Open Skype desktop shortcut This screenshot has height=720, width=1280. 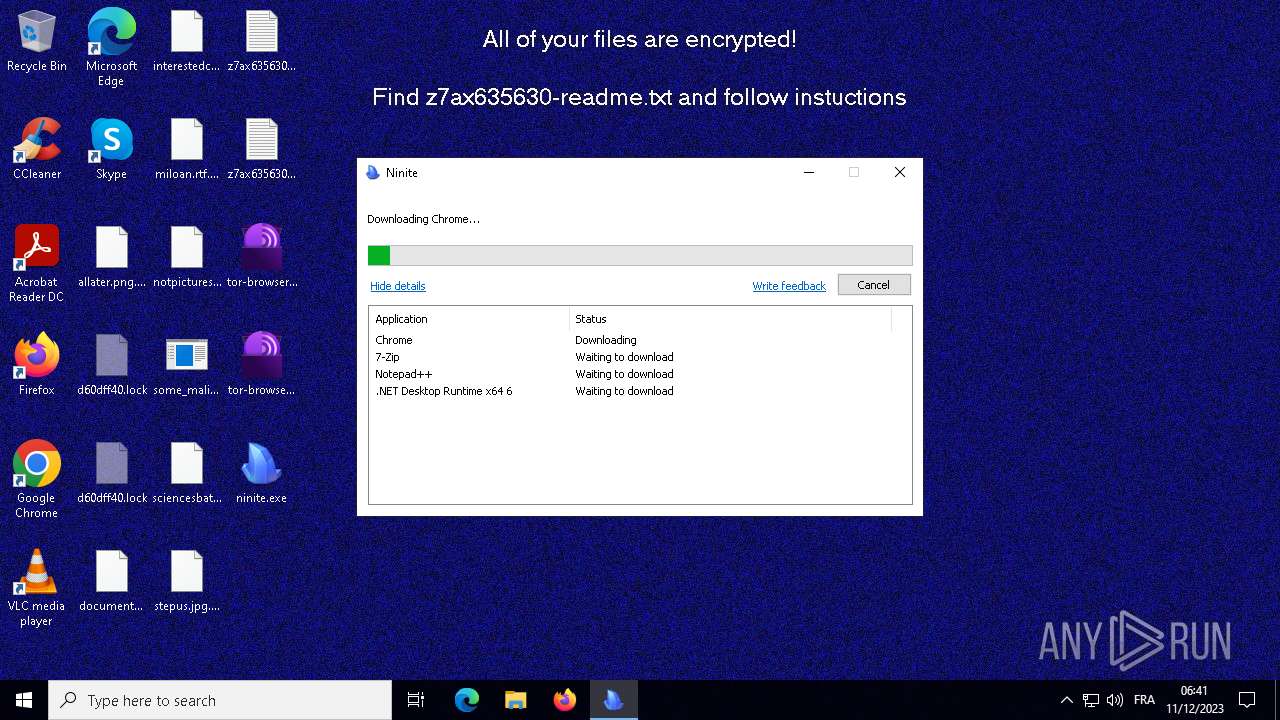[x=111, y=150]
